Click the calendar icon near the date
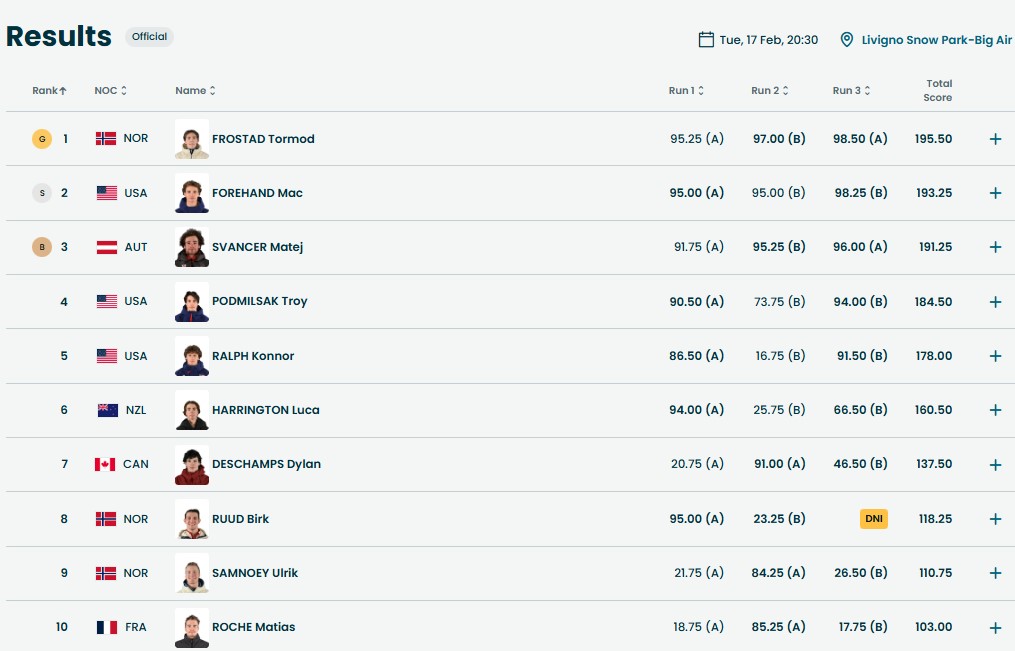 click(x=706, y=40)
